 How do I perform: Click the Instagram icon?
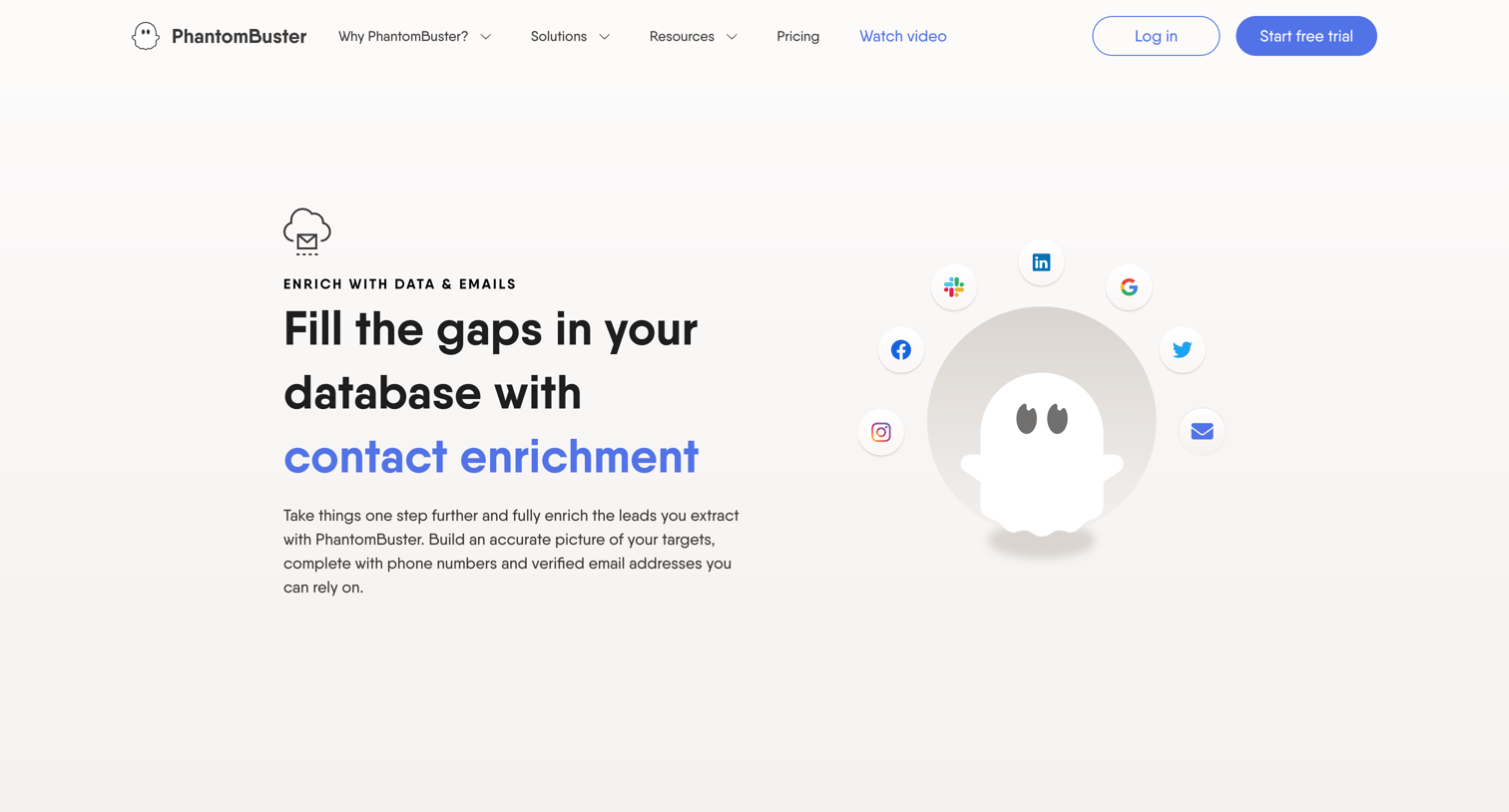[881, 432]
